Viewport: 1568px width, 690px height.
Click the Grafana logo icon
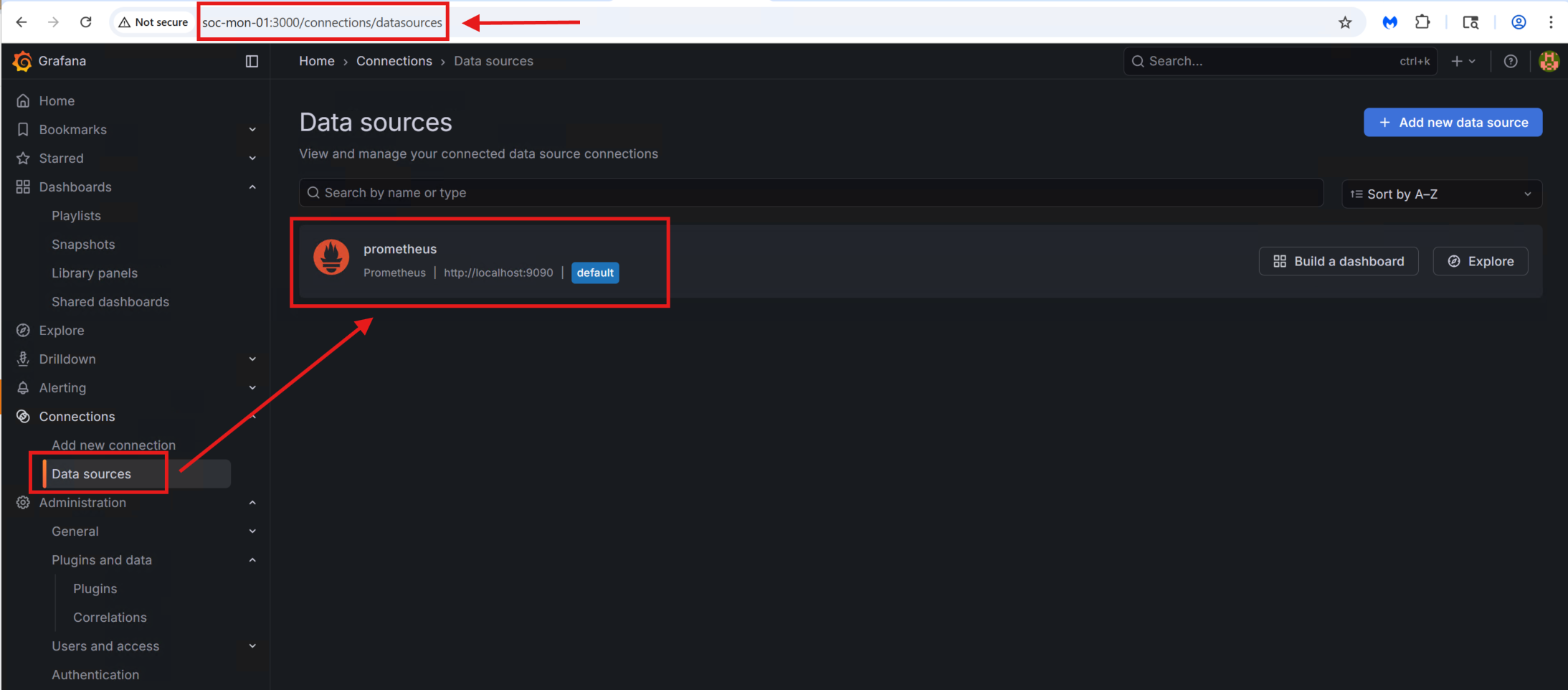[22, 62]
